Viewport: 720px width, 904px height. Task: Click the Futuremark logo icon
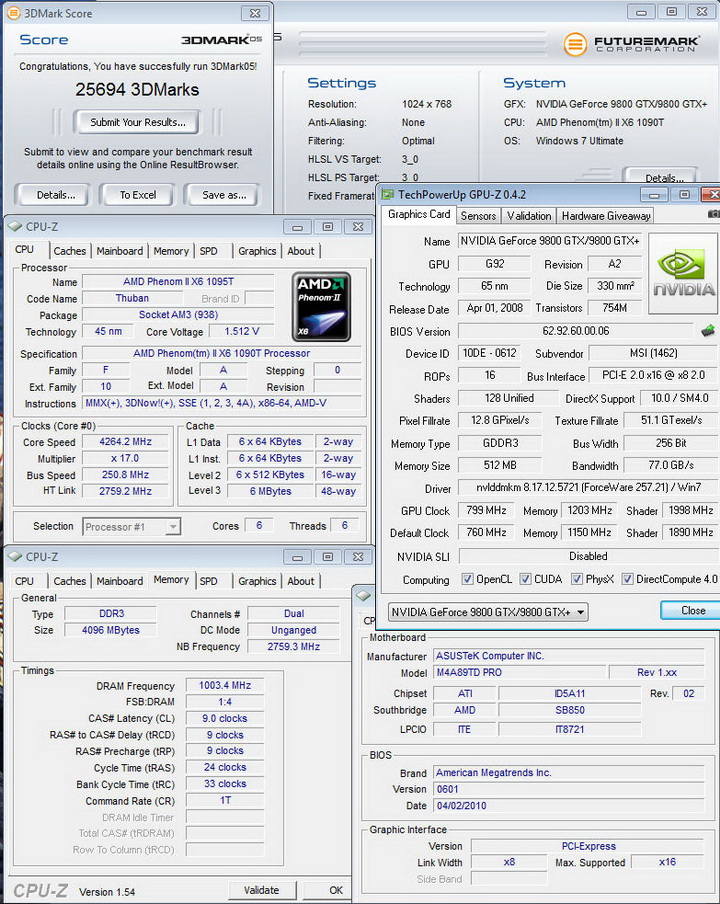tap(575, 44)
